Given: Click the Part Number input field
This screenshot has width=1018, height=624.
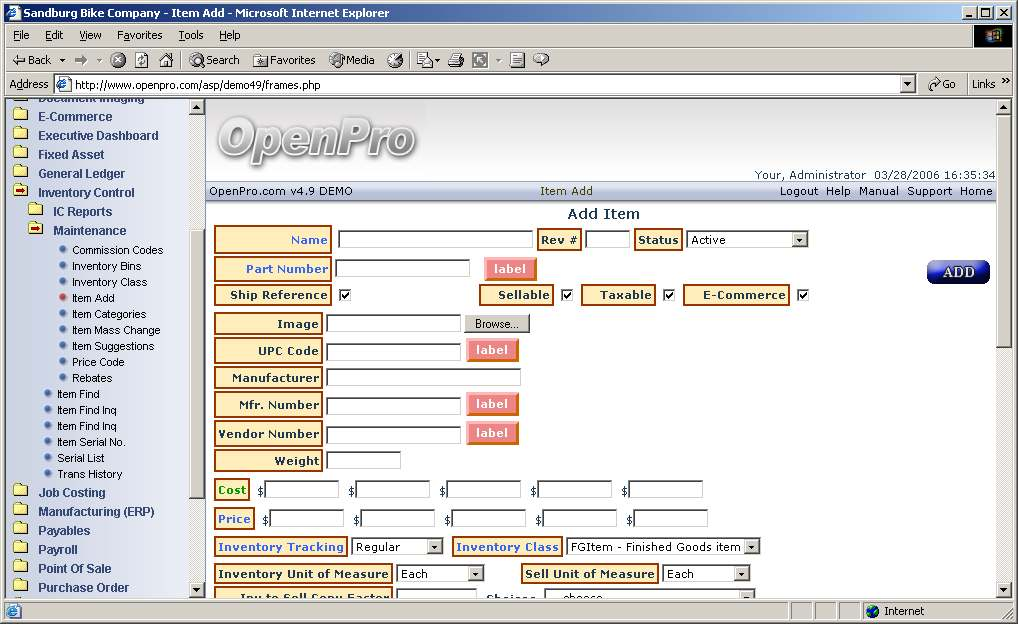Looking at the screenshot, I should coord(402,269).
